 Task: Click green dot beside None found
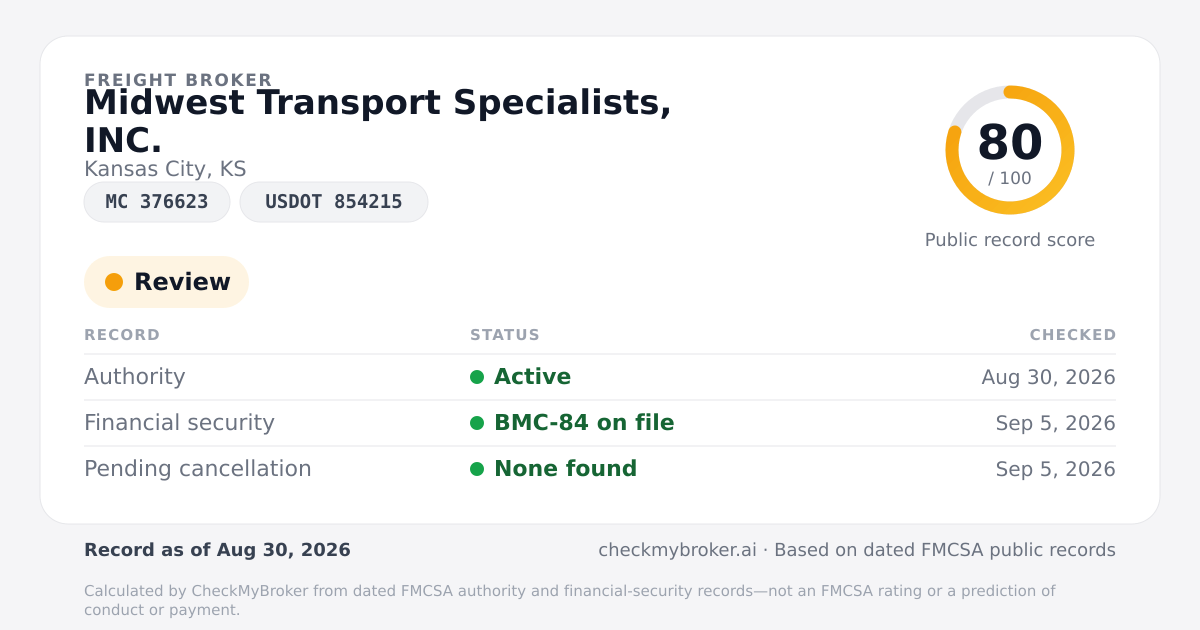point(477,469)
